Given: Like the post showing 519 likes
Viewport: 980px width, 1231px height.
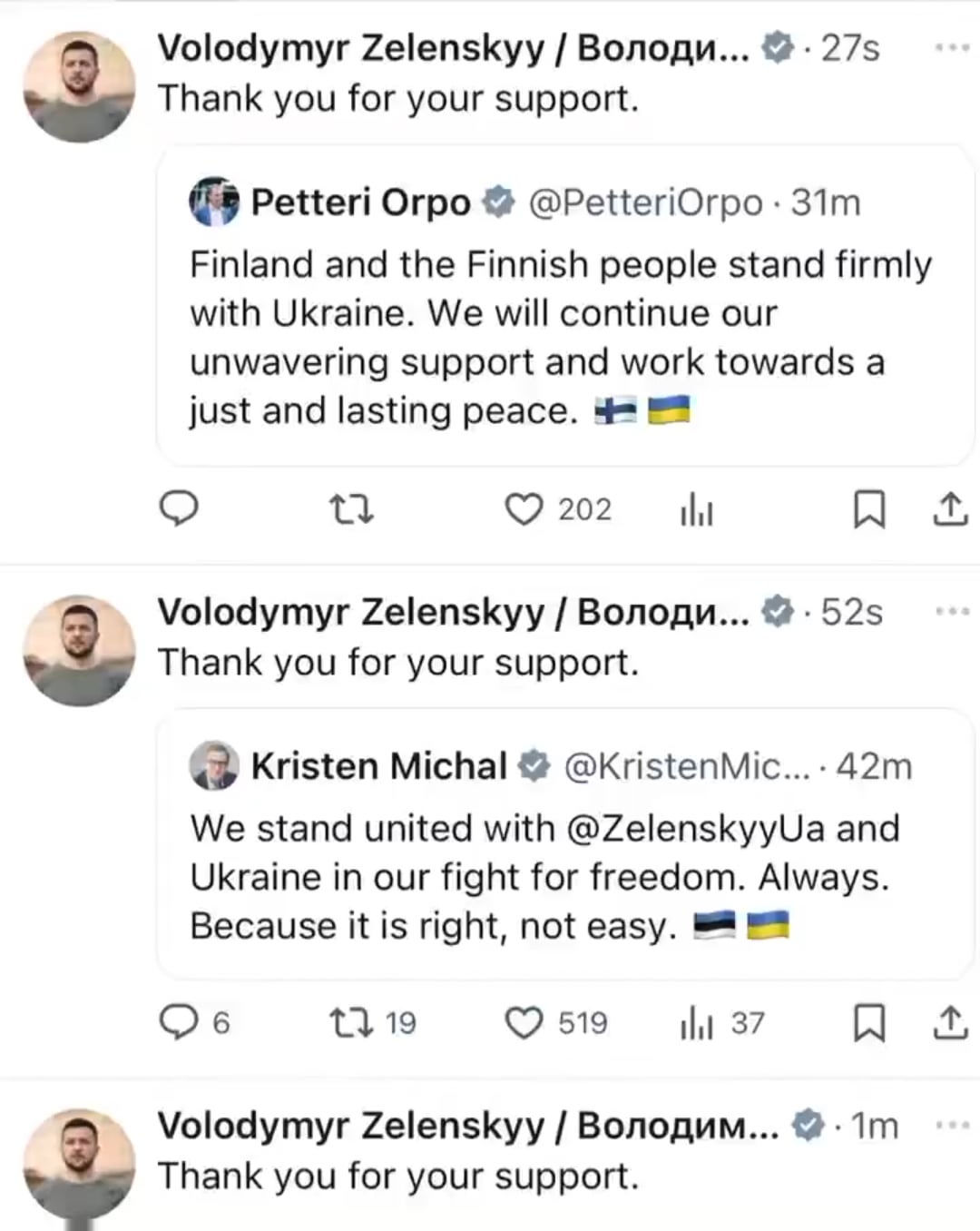Looking at the screenshot, I should pyautogui.click(x=556, y=1023).
